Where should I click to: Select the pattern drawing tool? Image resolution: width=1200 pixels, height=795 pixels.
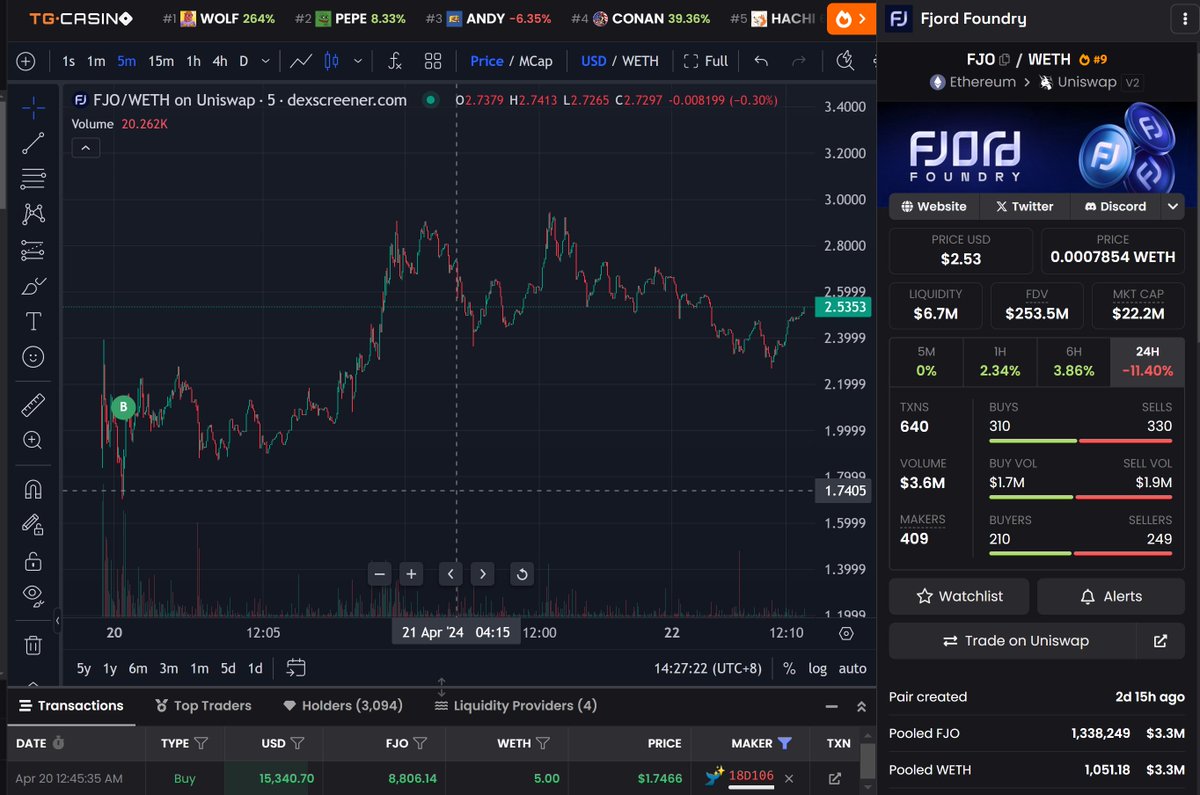(x=33, y=214)
